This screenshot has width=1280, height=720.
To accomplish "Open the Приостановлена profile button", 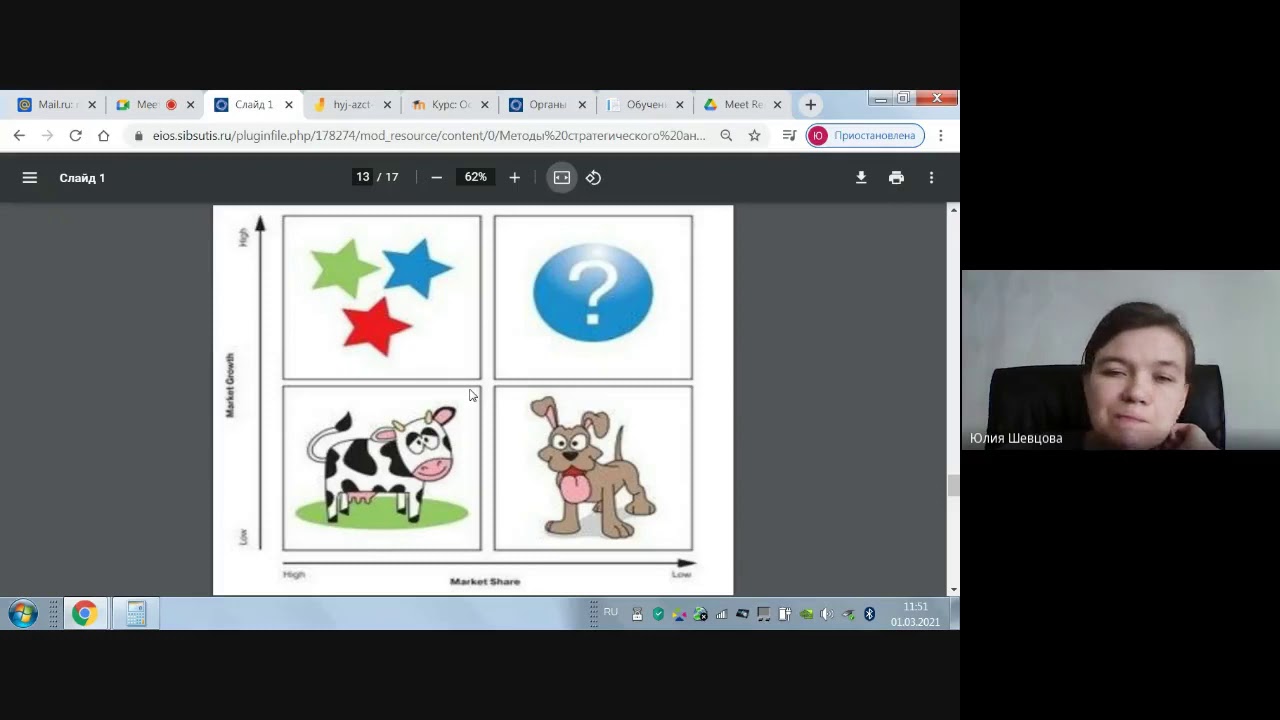I will (865, 135).
